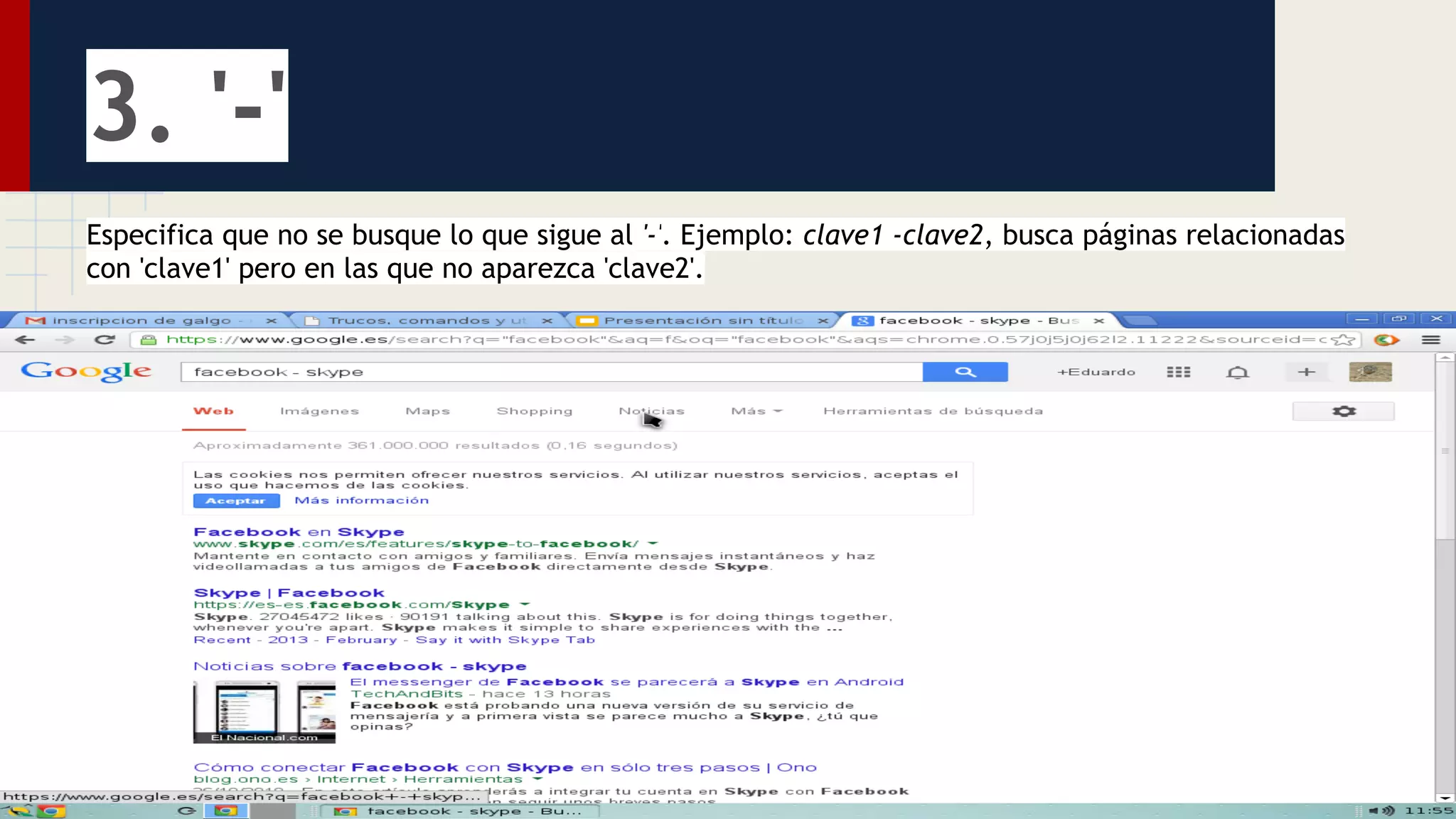The image size is (1456, 819).
Task: Open Chrome hamburger menu
Action: (x=1431, y=340)
